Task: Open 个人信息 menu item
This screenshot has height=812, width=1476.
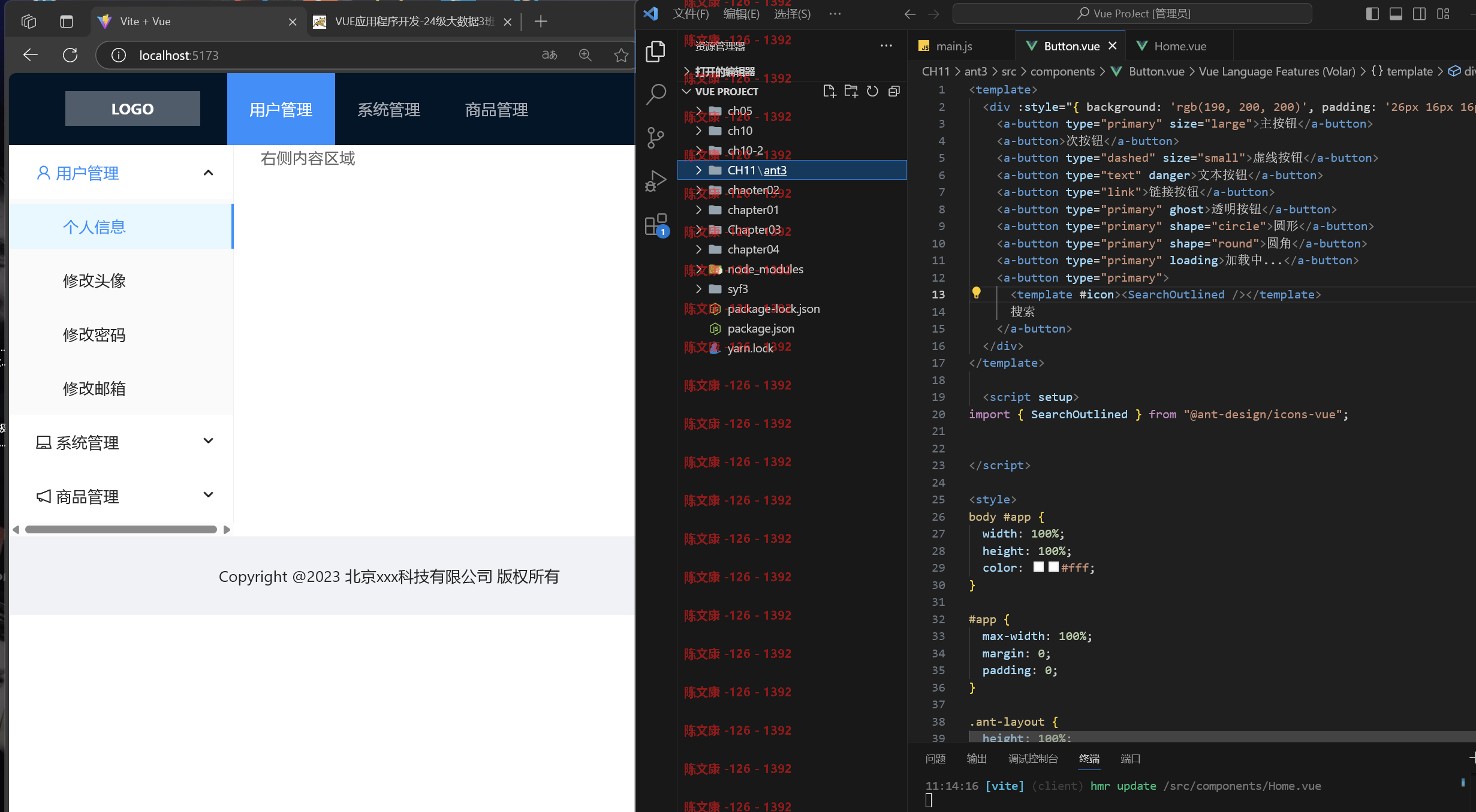Action: [121, 227]
